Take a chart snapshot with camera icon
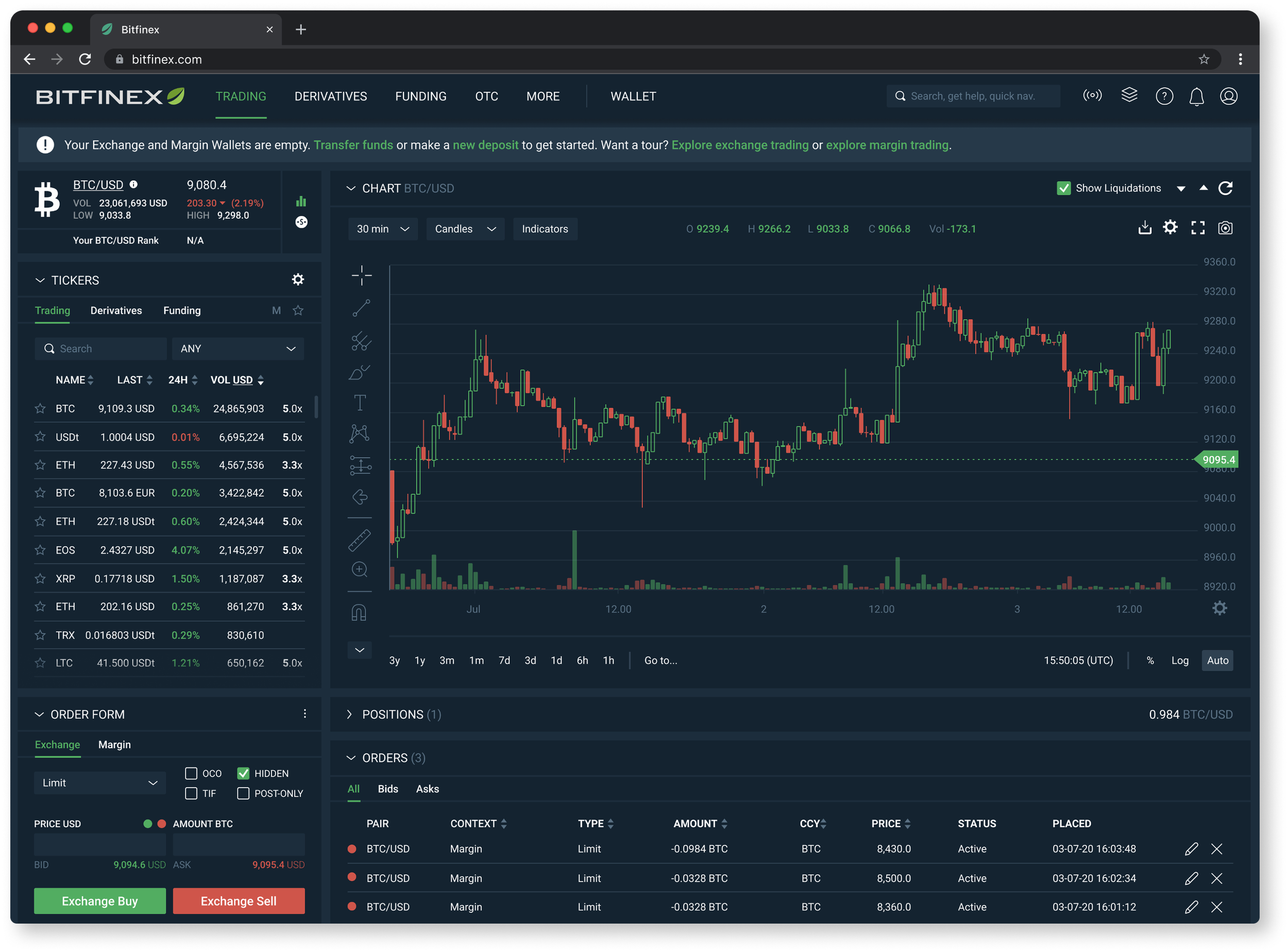 (x=1225, y=228)
